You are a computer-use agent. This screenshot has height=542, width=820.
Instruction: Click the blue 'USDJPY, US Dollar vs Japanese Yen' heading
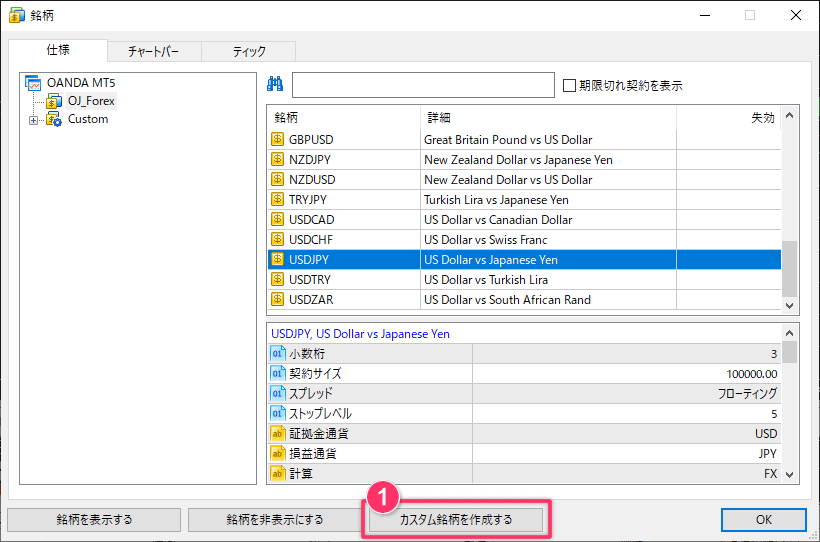(x=360, y=334)
